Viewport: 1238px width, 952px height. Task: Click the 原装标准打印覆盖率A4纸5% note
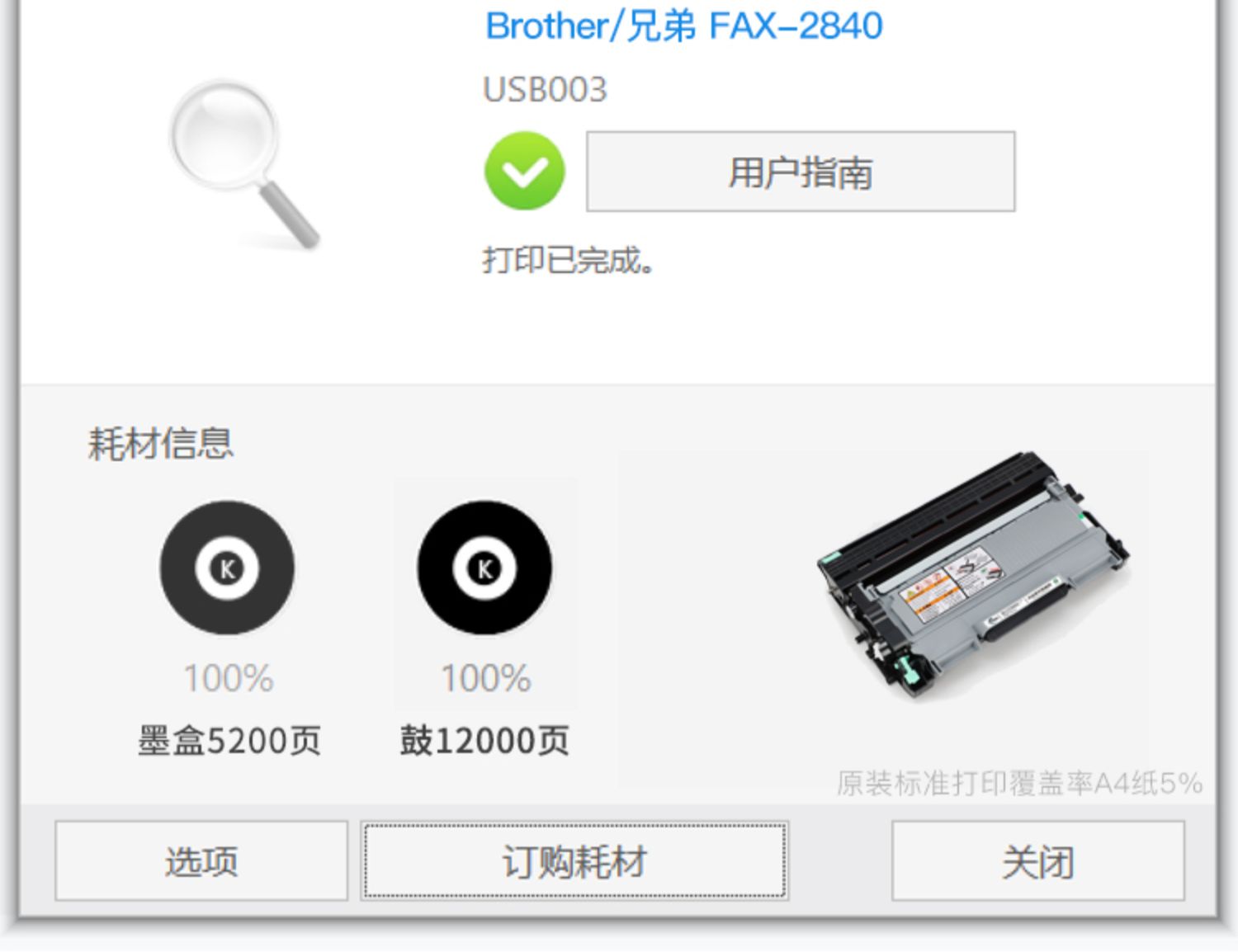pos(1019,783)
